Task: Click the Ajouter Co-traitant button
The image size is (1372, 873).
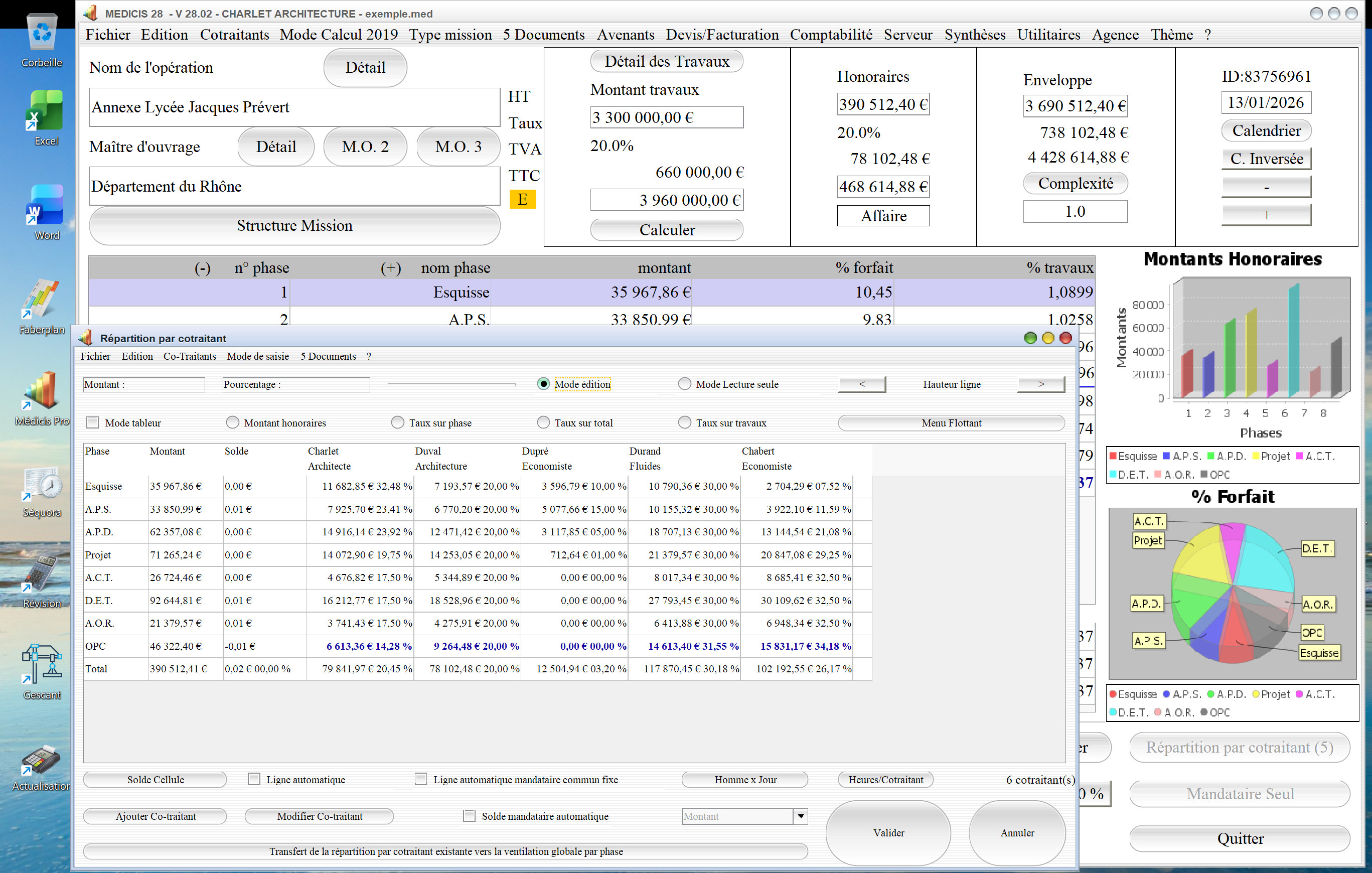Action: pos(155,817)
